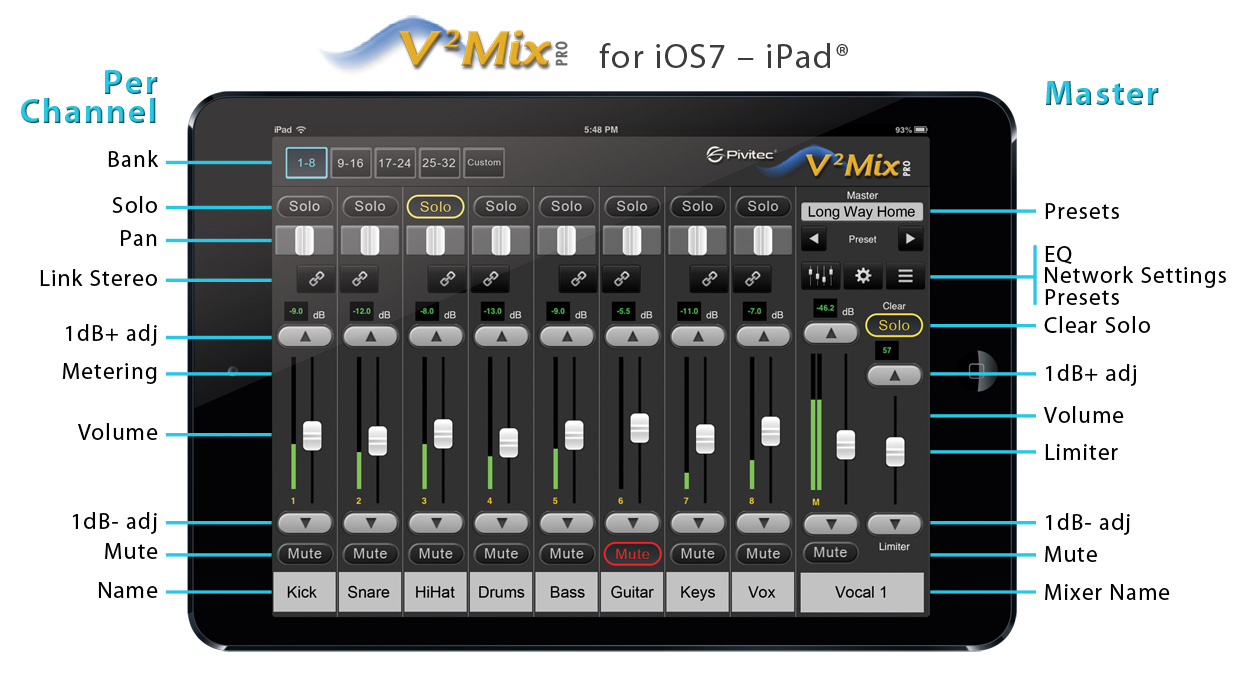Open the Custom bank
1248x676 pixels.
484,162
